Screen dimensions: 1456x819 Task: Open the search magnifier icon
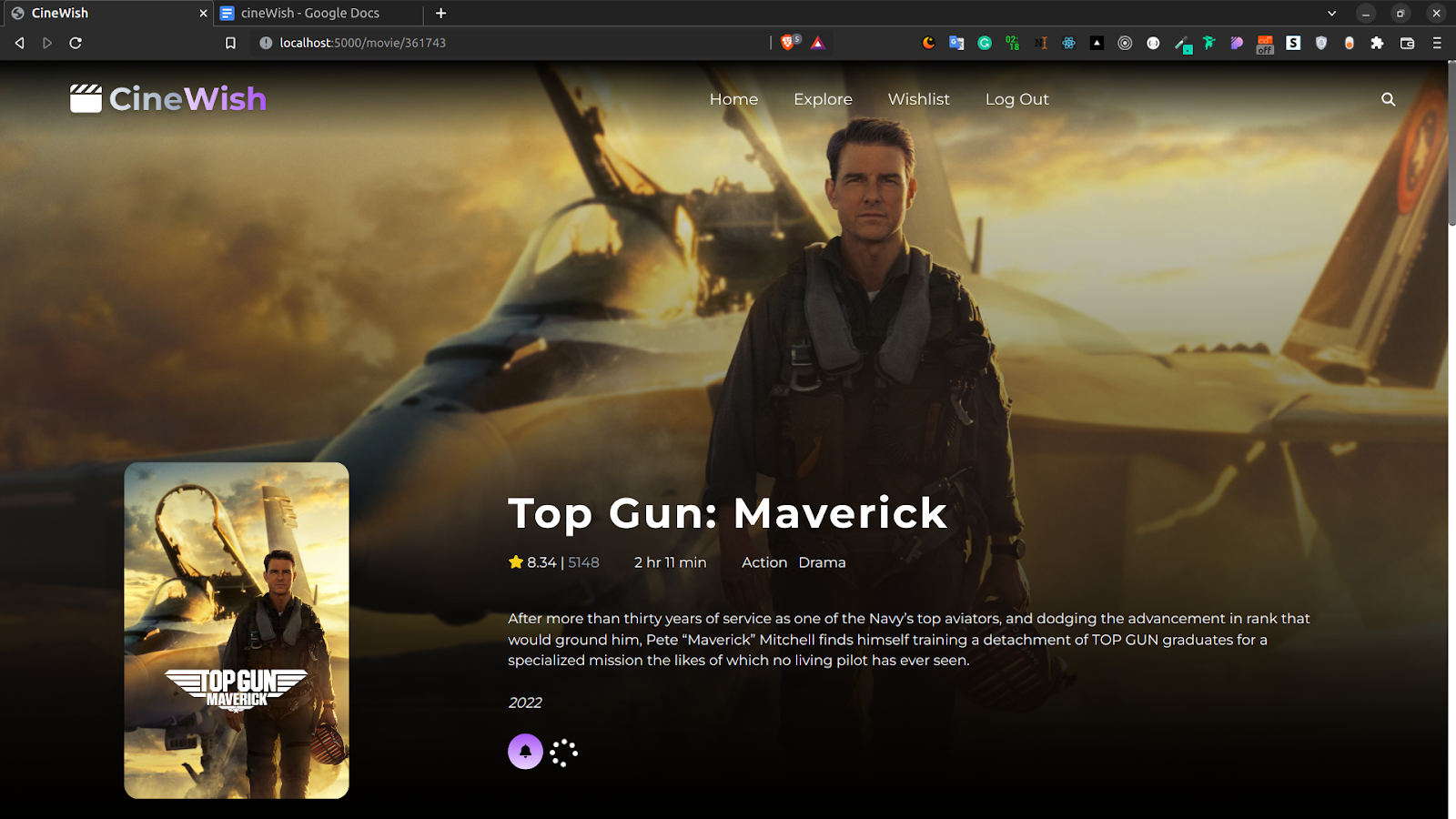click(x=1388, y=99)
